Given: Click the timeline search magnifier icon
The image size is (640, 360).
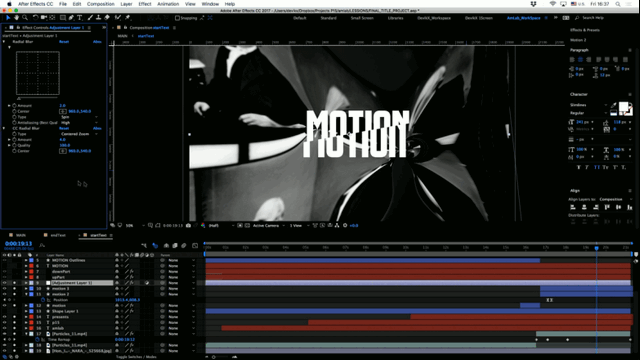Looking at the screenshot, I should [x=42, y=245].
